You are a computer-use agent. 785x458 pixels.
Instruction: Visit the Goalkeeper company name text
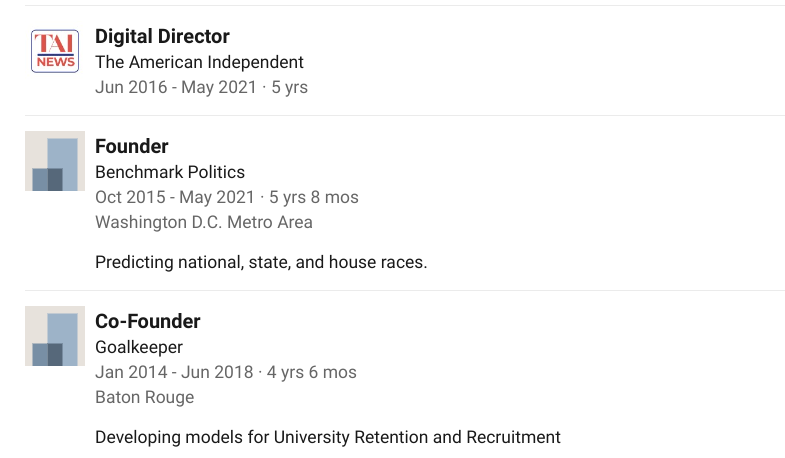pos(139,347)
